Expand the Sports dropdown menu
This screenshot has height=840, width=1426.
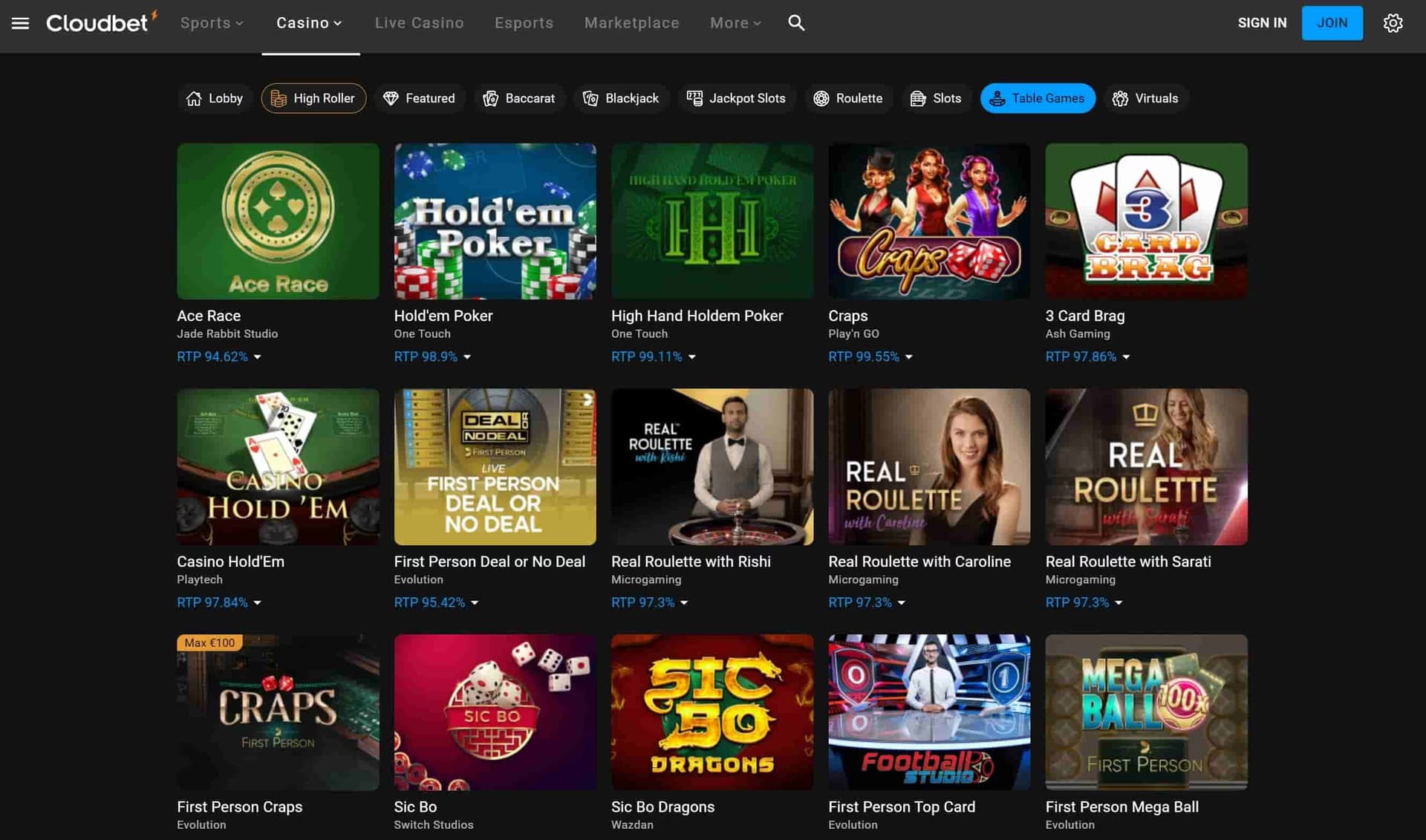pos(211,23)
